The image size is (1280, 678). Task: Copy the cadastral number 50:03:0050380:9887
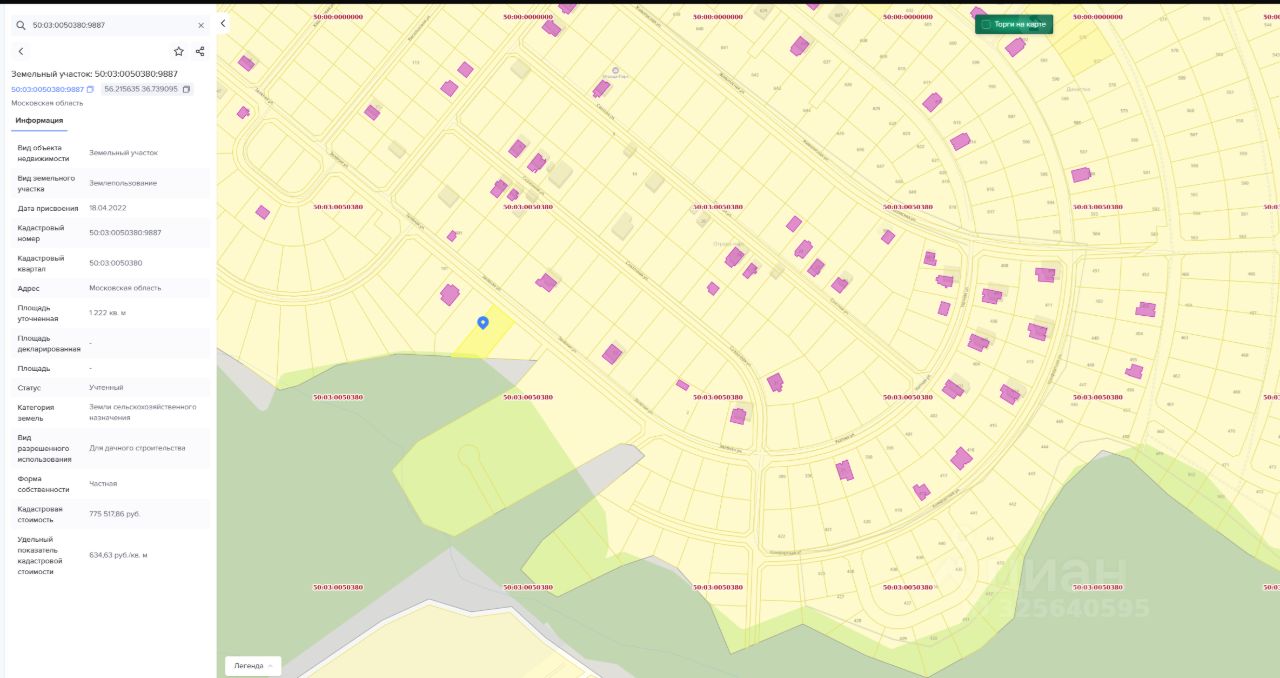tap(90, 90)
